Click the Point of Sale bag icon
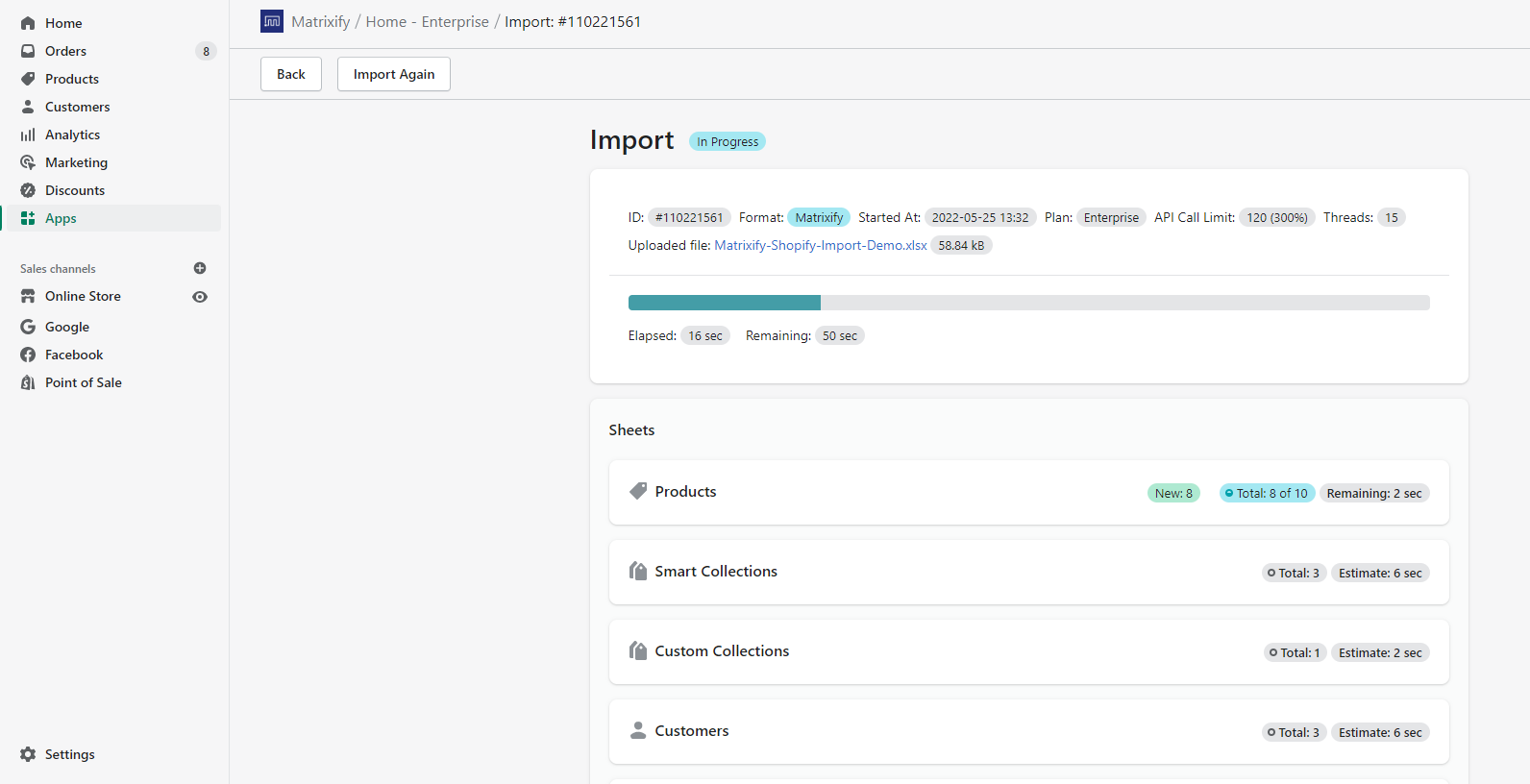Viewport: 1530px width, 784px height. [x=28, y=382]
